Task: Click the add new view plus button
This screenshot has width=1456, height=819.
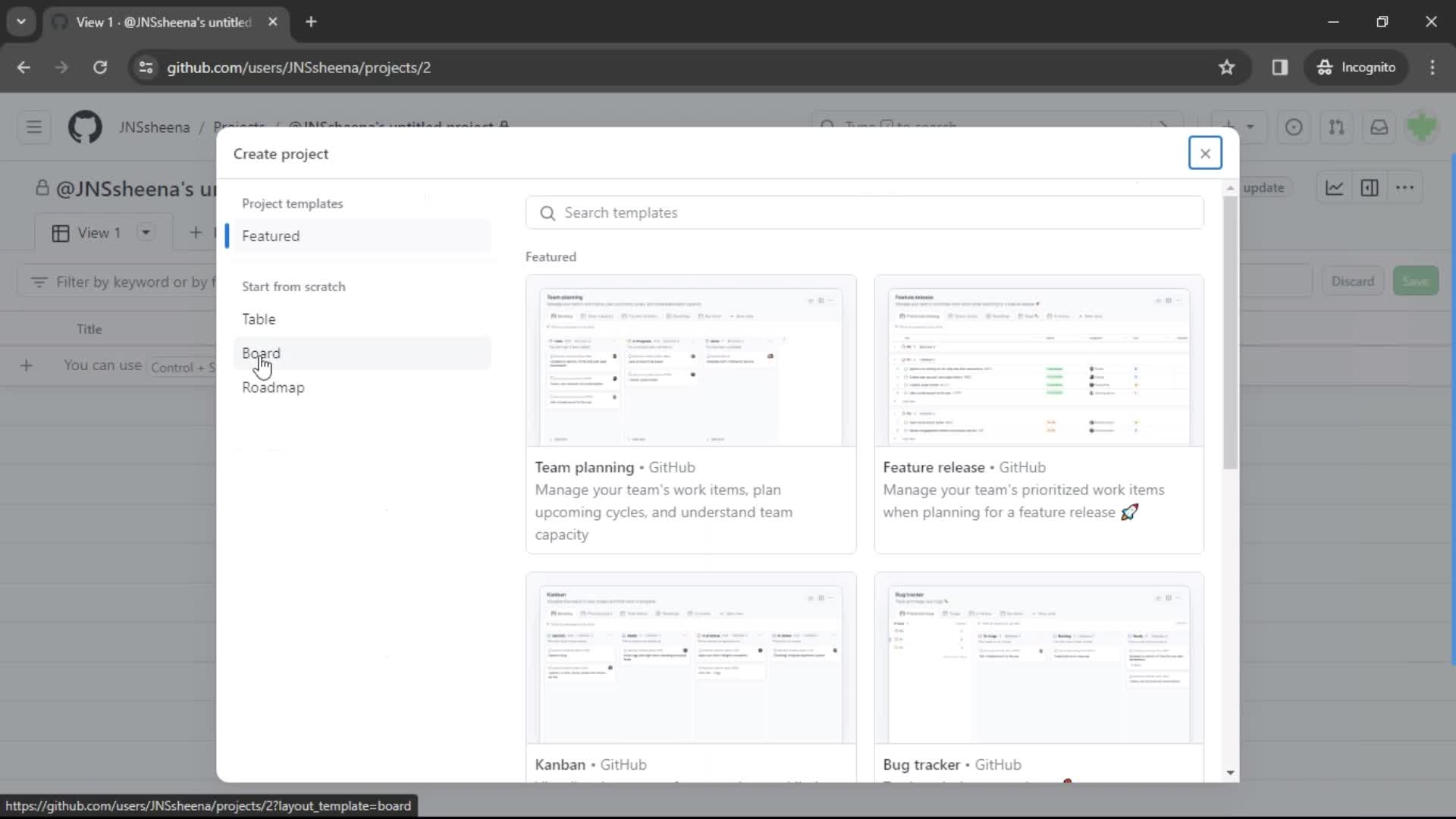Action: (194, 232)
